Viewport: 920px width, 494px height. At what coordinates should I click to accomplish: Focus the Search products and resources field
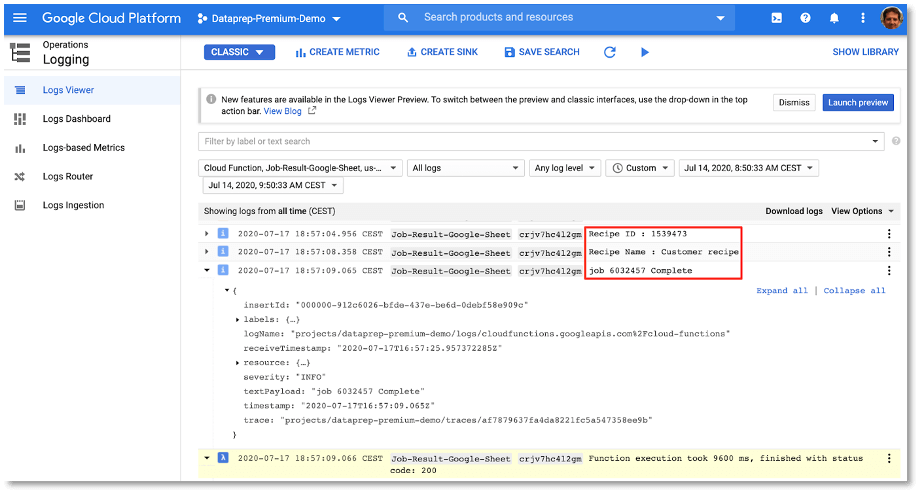pyautogui.click(x=560, y=18)
